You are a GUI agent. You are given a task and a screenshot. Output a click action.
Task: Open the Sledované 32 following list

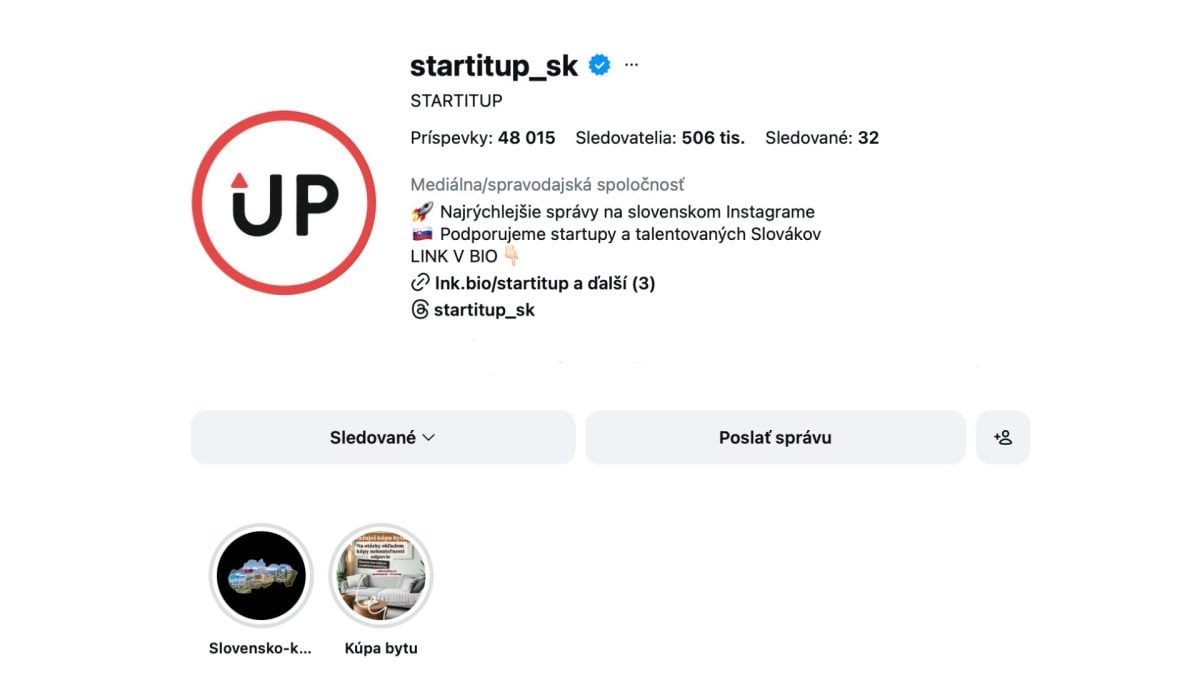822,138
